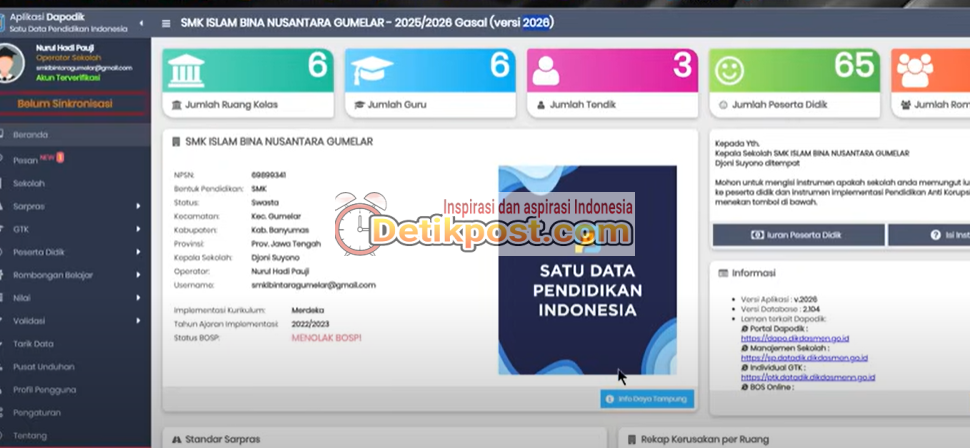Click the count 65 on Peserta Didik card

pos(854,64)
